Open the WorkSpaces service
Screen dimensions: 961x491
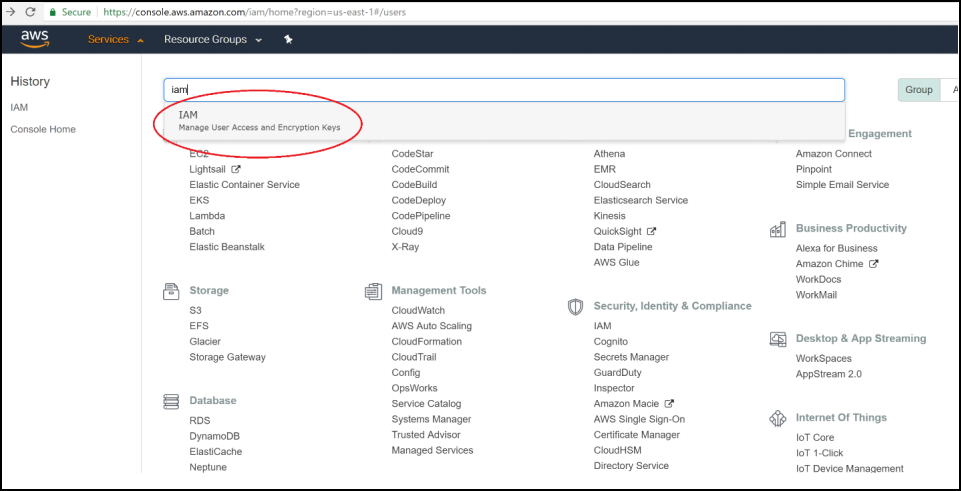click(824, 359)
